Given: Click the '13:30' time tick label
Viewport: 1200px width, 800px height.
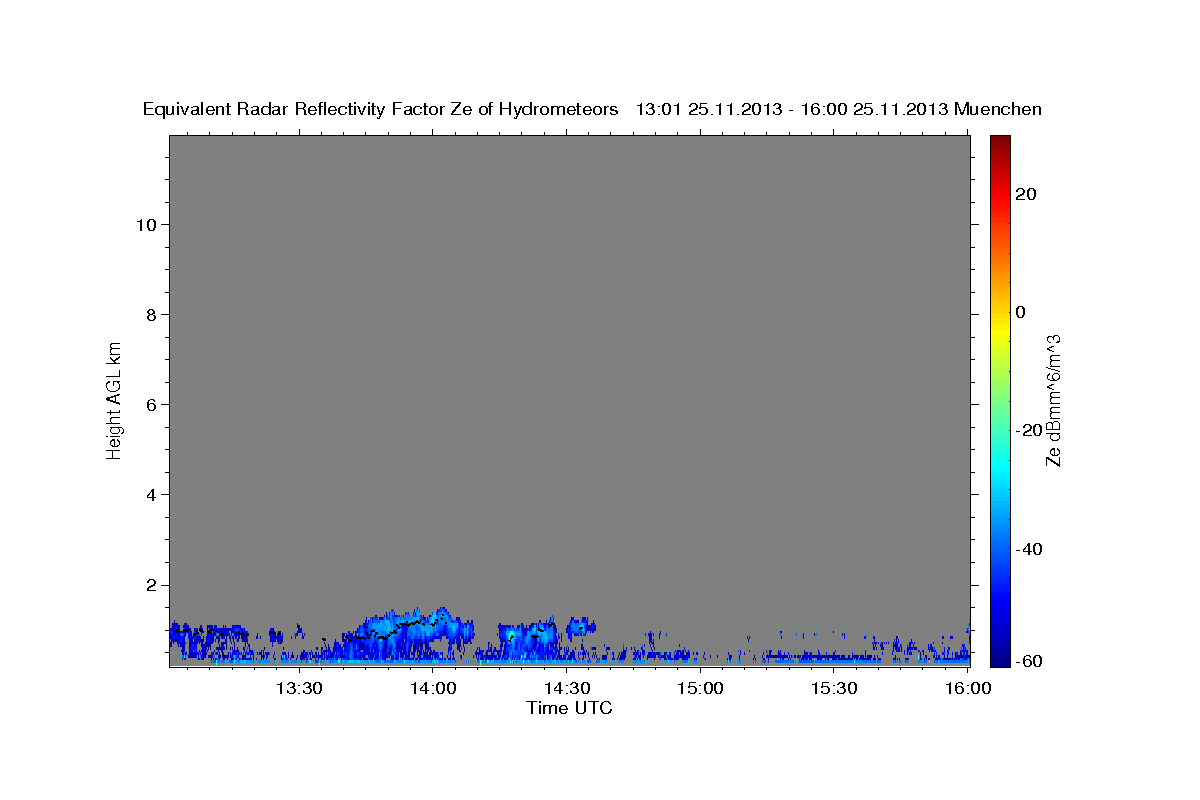Looking at the screenshot, I should coord(298,688).
